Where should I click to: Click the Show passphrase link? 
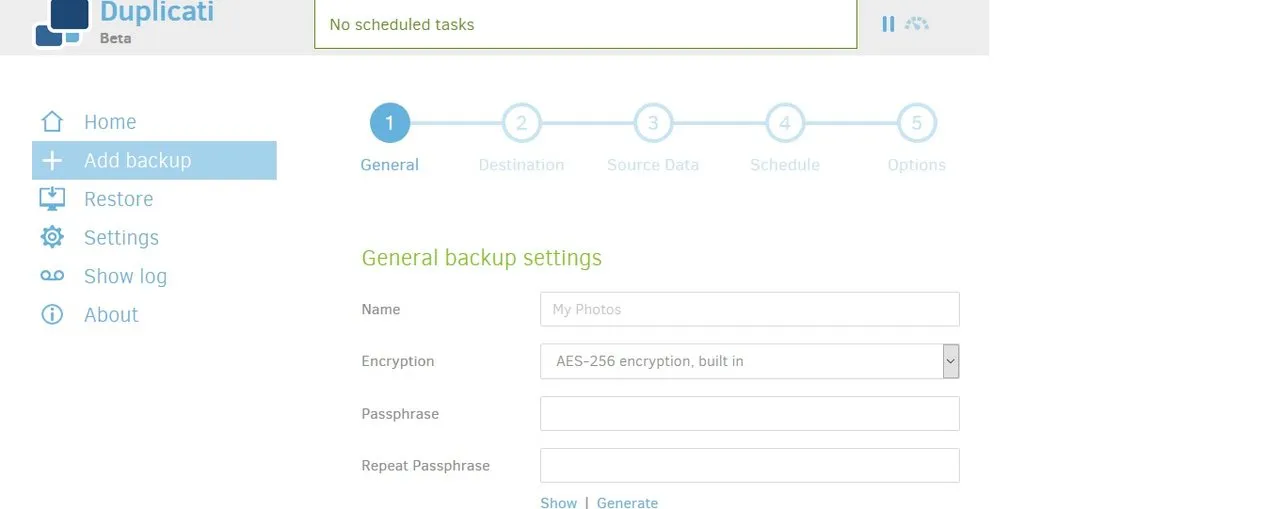point(559,503)
